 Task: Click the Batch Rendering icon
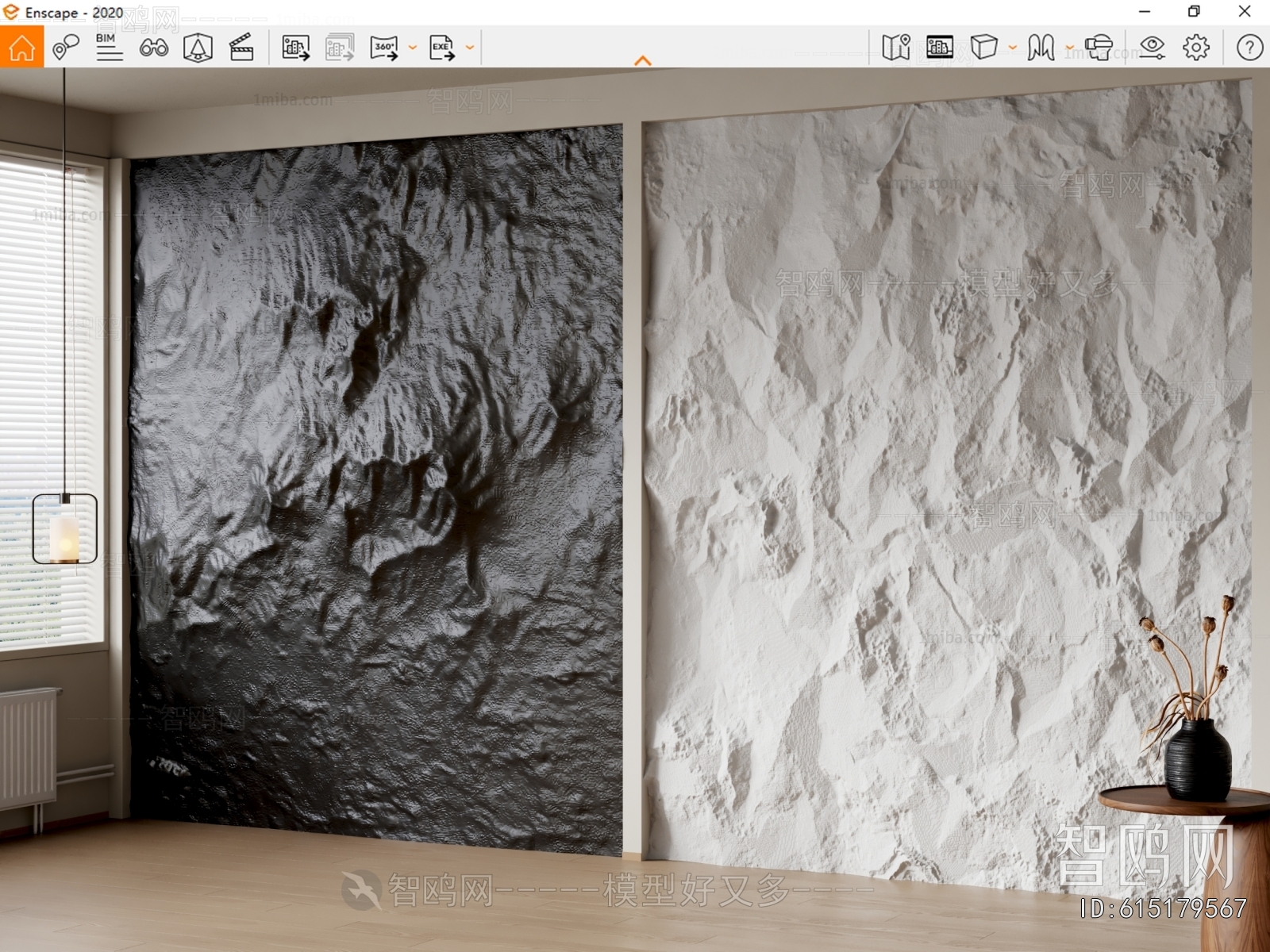point(340,48)
